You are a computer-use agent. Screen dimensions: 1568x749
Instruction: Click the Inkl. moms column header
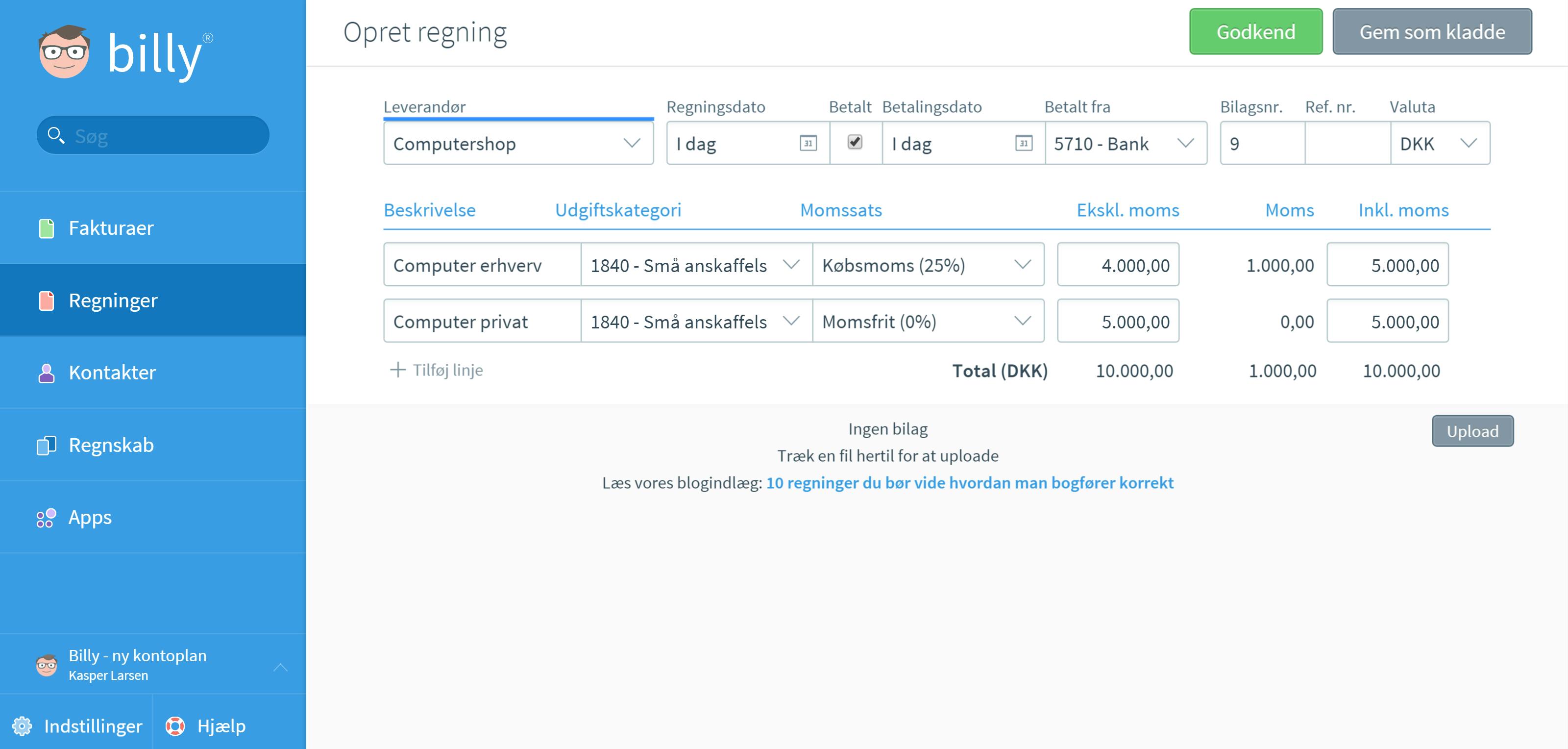[x=1404, y=210]
